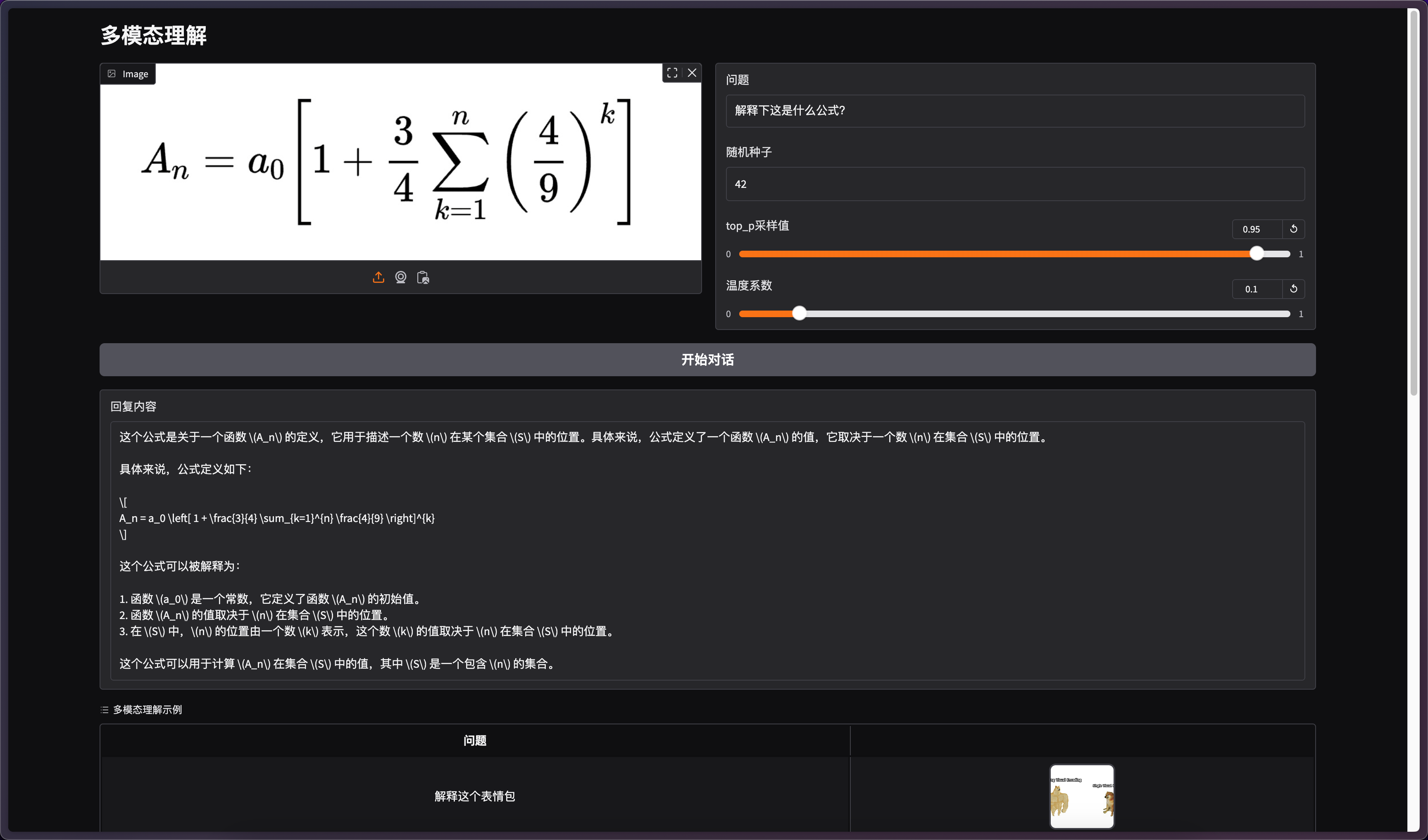Click the 温度系数 slider handle
This screenshot has height=840, width=1428.
[799, 313]
